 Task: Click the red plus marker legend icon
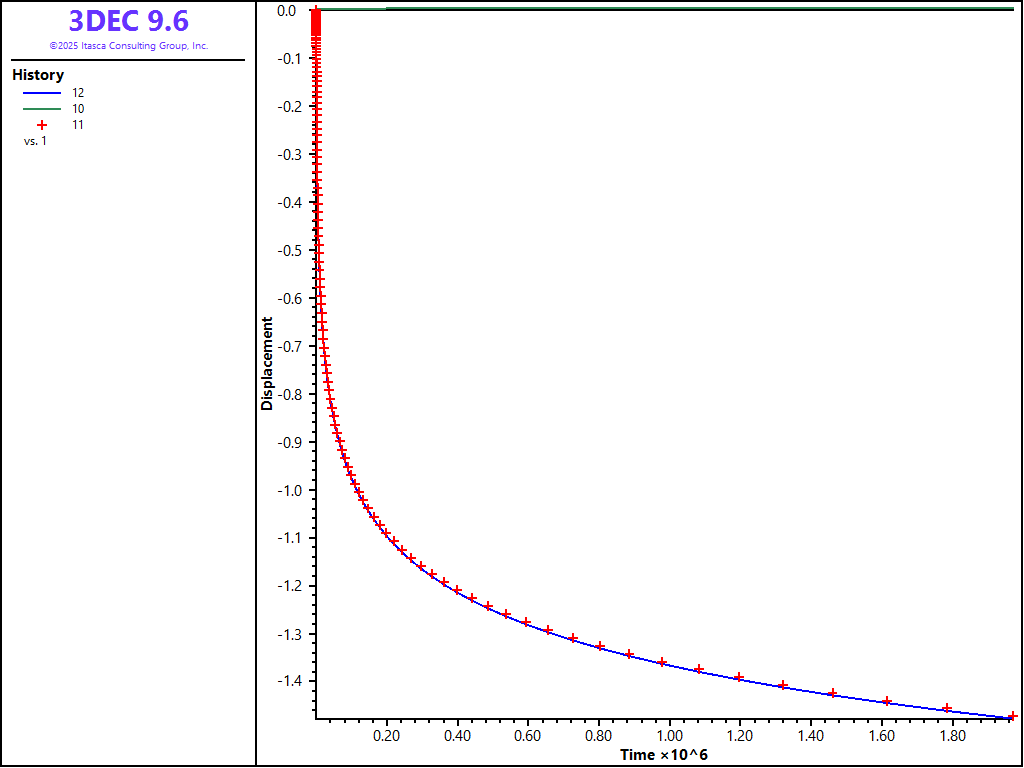tap(42, 125)
